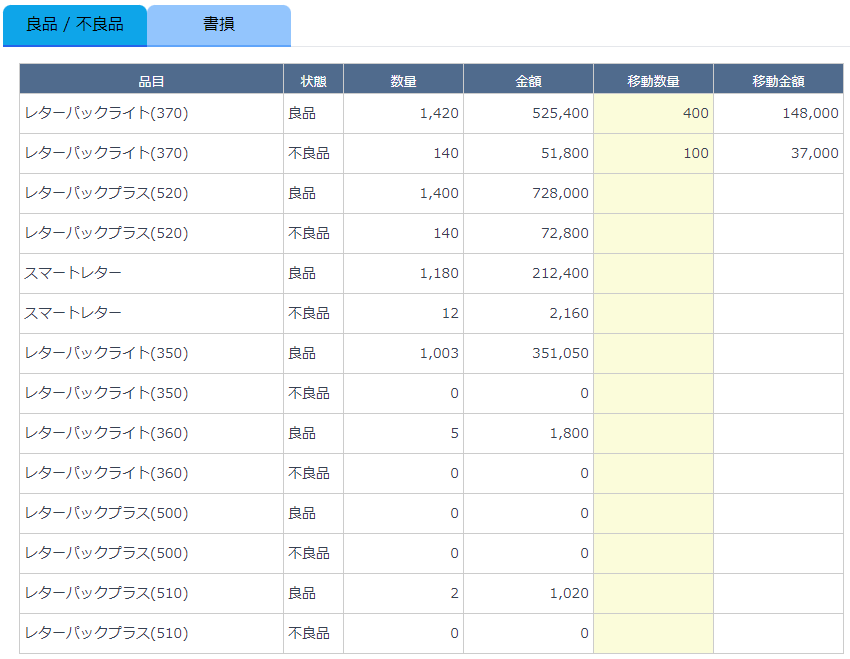Viewport: 850px width, 659px height.
Task: Switch to the 良品 / 不良品 tab
Action: [75, 25]
